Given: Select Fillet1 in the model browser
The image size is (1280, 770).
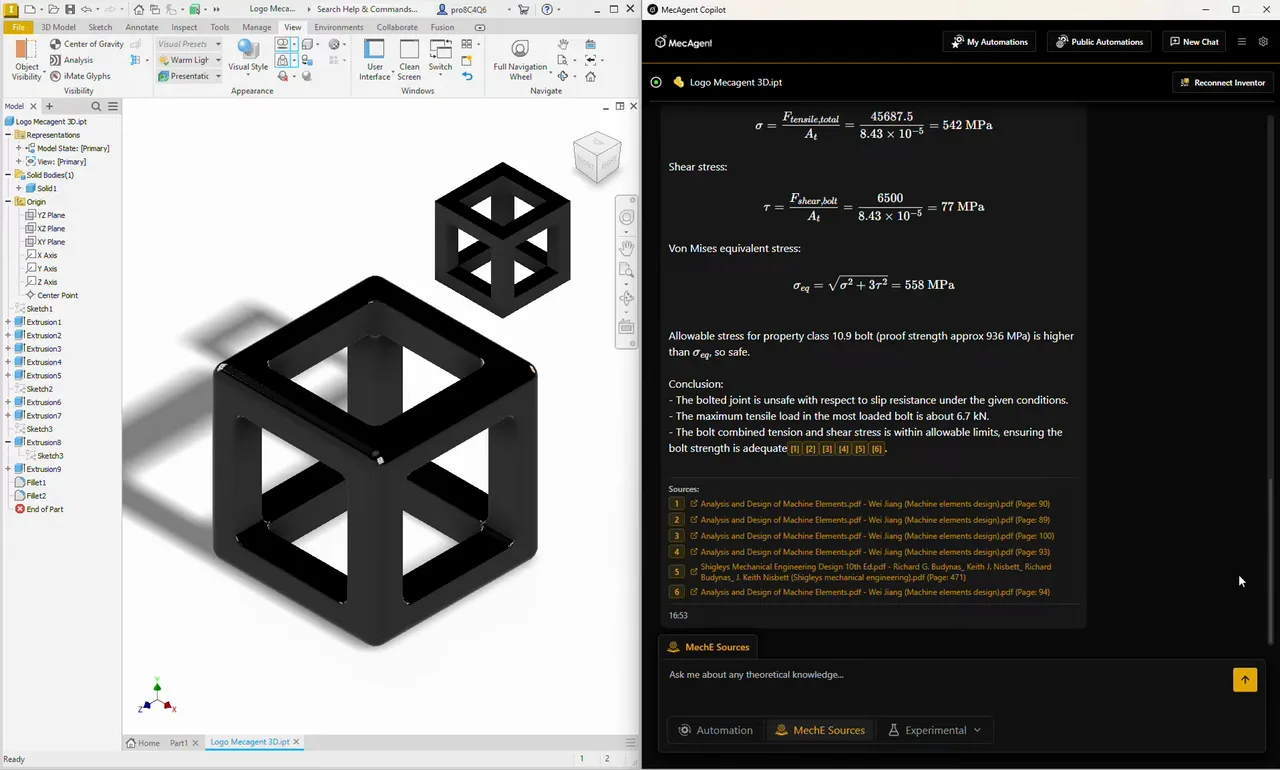Looking at the screenshot, I should [x=36, y=482].
